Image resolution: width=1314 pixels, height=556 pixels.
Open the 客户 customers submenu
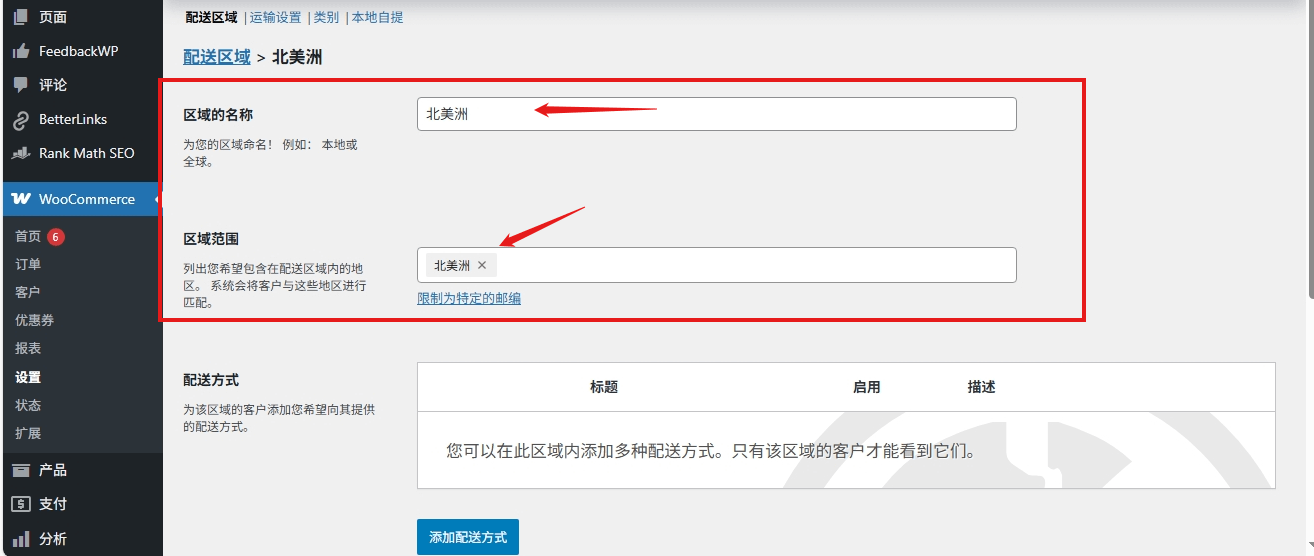[28, 292]
